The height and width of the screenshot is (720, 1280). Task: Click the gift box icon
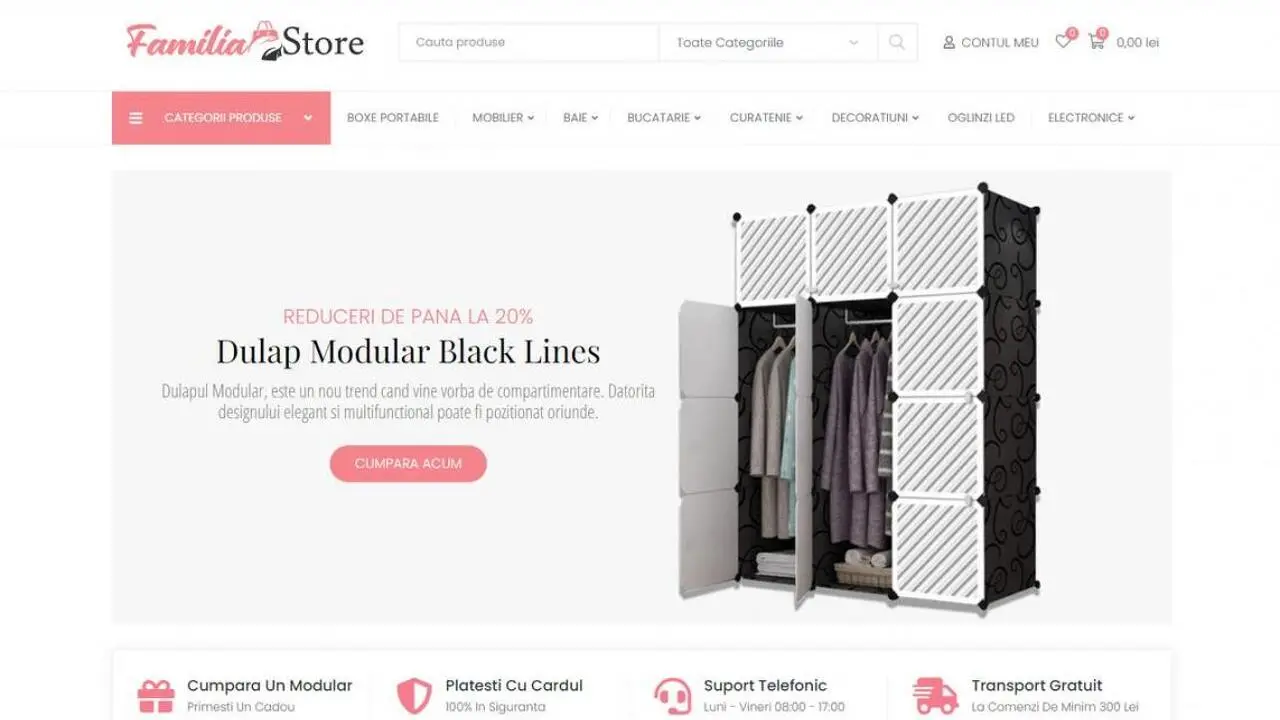pyautogui.click(x=156, y=695)
